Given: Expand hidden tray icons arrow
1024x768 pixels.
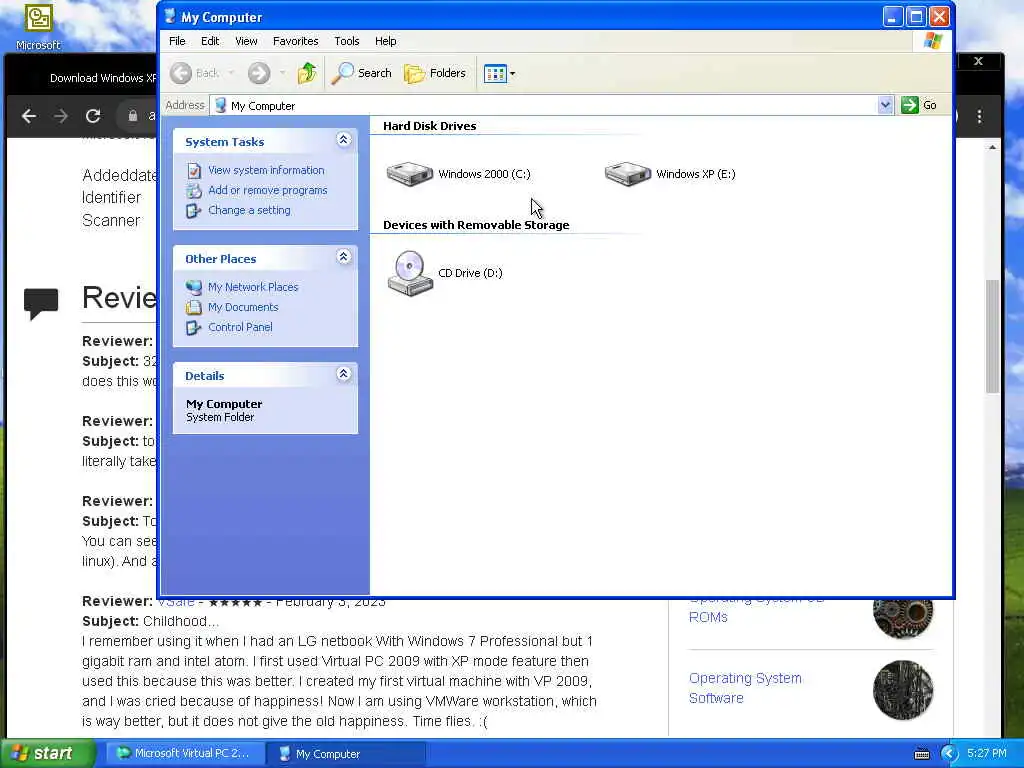Looking at the screenshot, I should (x=949, y=754).
